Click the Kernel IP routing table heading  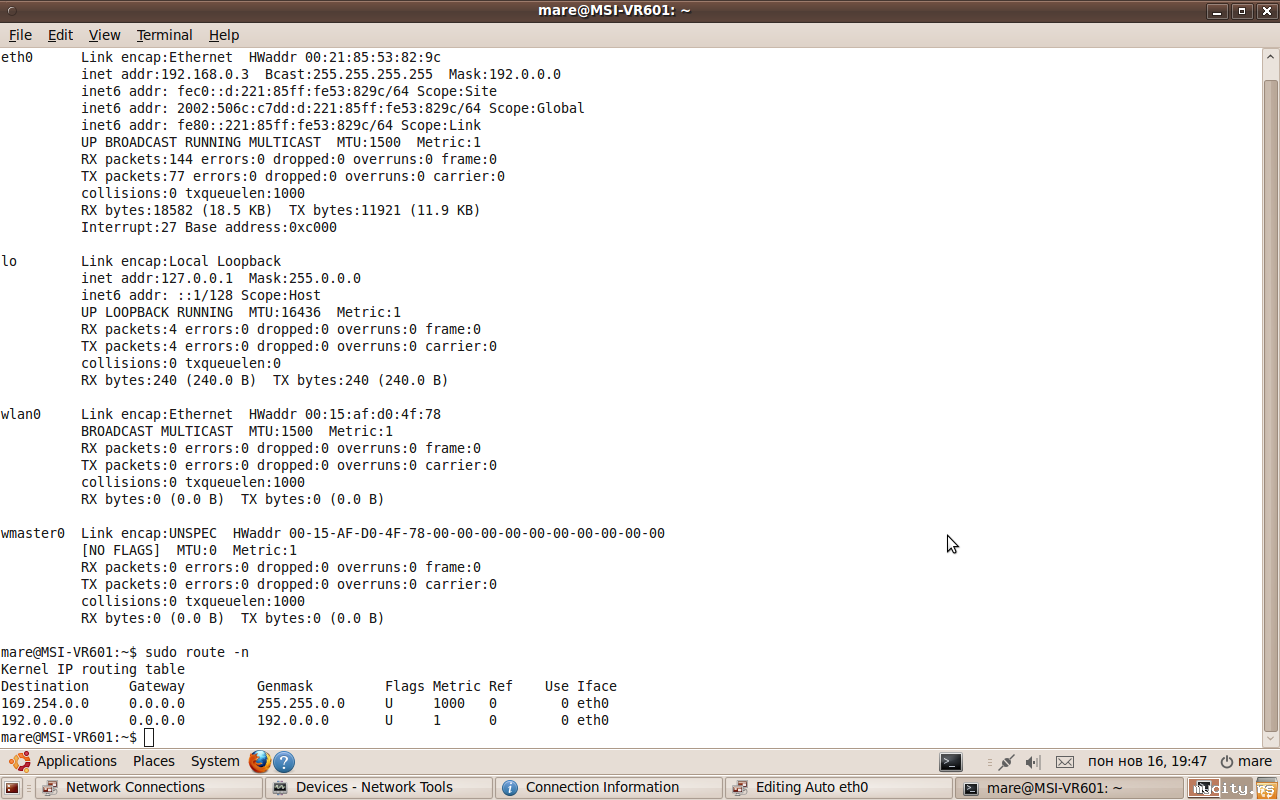(93, 669)
